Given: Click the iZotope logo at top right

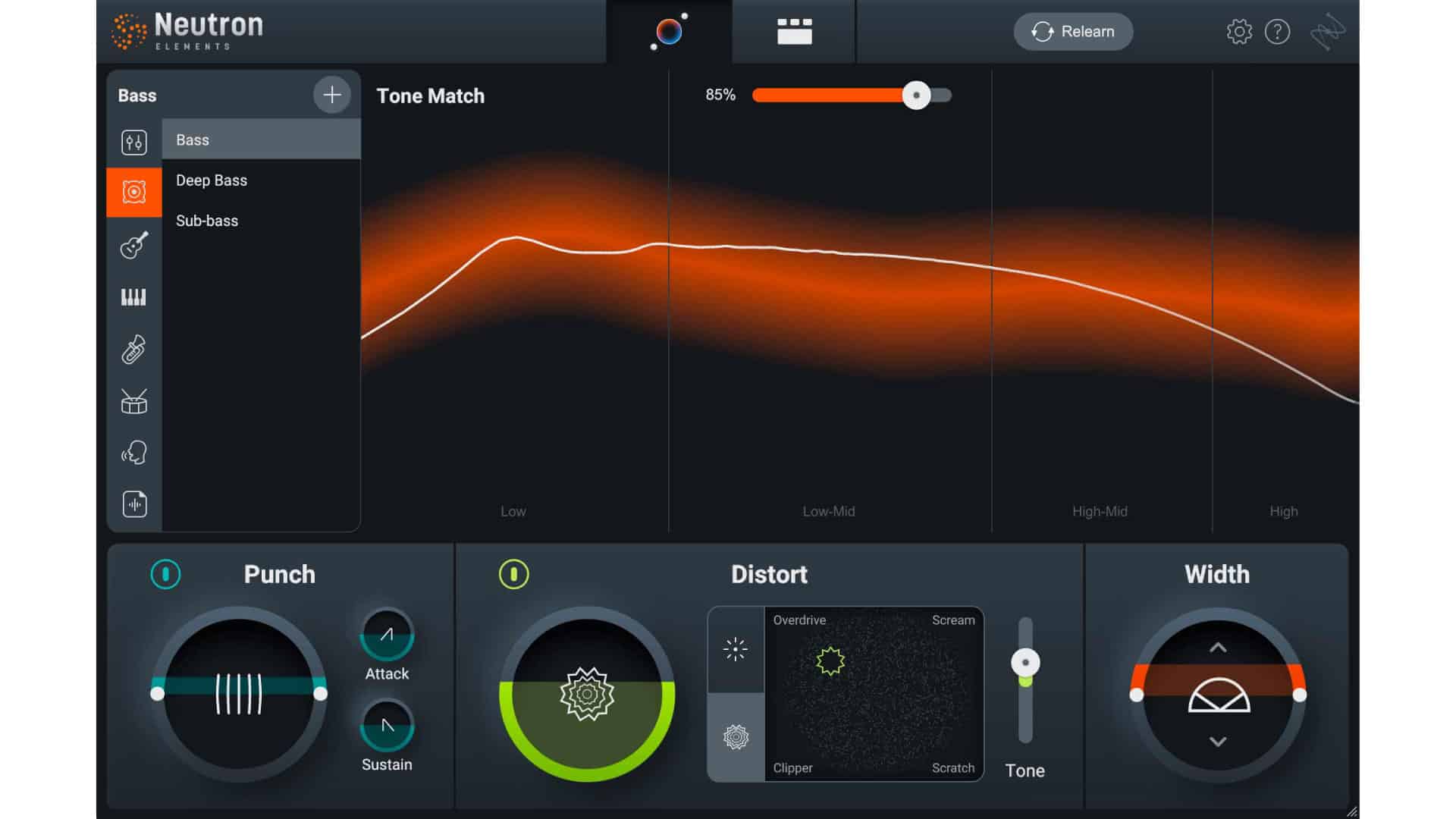Looking at the screenshot, I should point(1328,32).
